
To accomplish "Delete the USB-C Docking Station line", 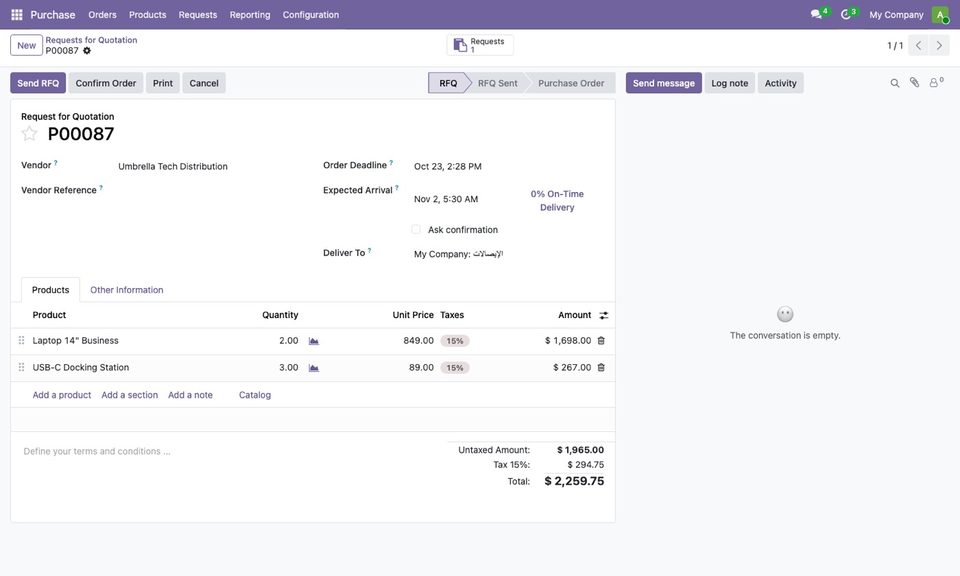I will tap(601, 367).
